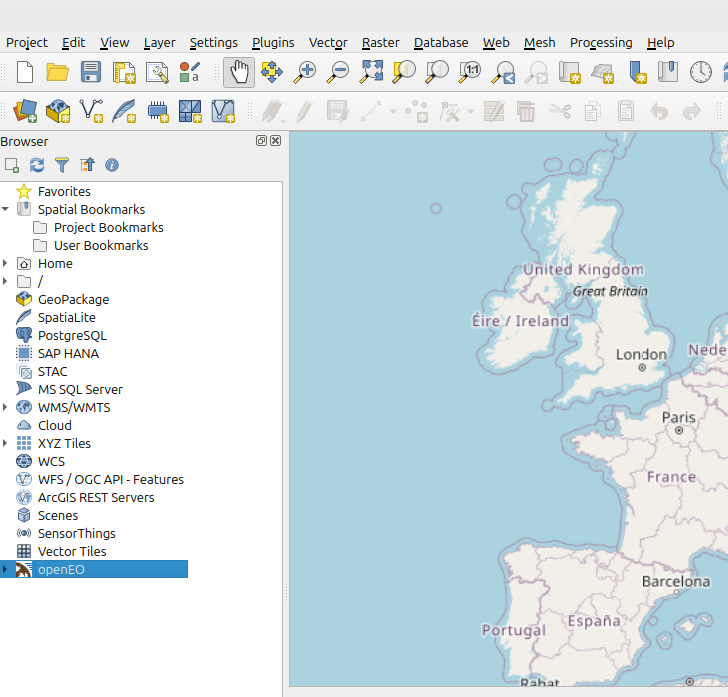
Task: Select Project Bookmarks in the Browser
Action: tap(109, 228)
